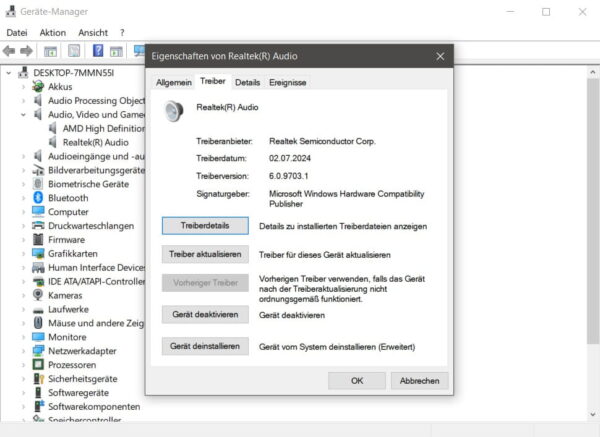Click the Monitore display icon
This screenshot has height=437, width=600.
click(38, 337)
